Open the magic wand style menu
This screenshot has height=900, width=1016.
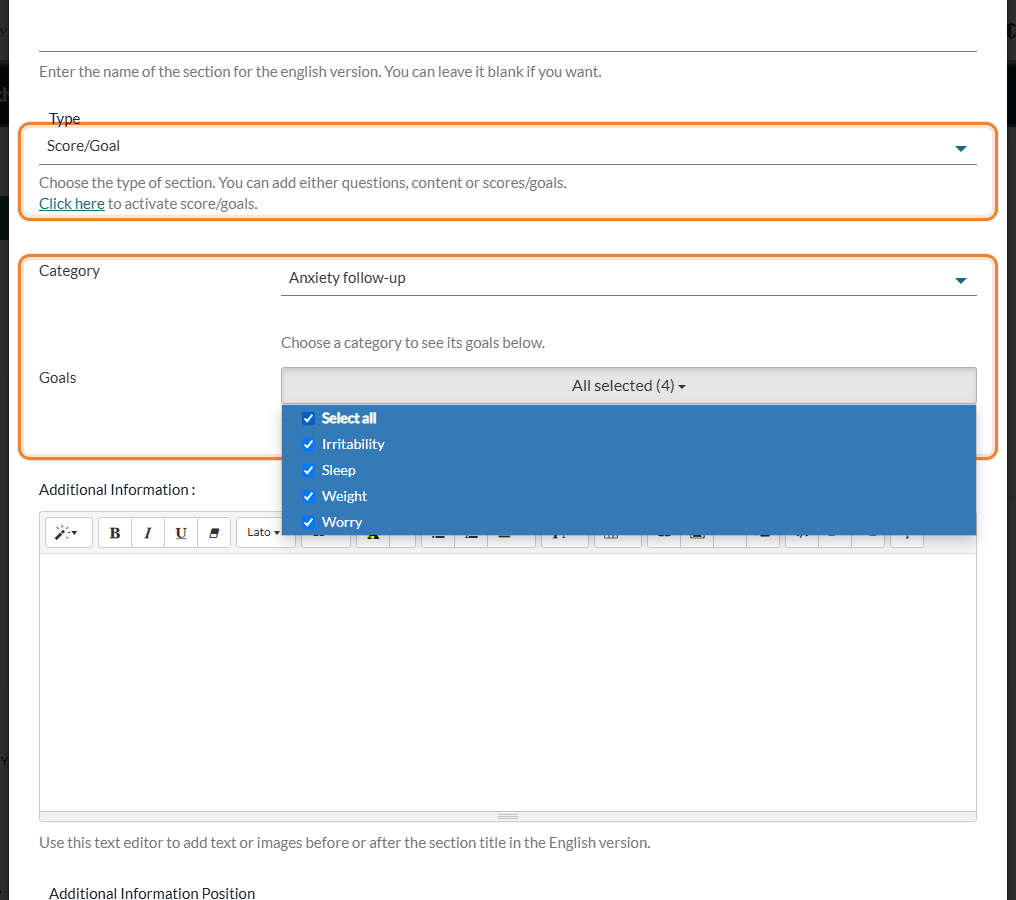[69, 533]
